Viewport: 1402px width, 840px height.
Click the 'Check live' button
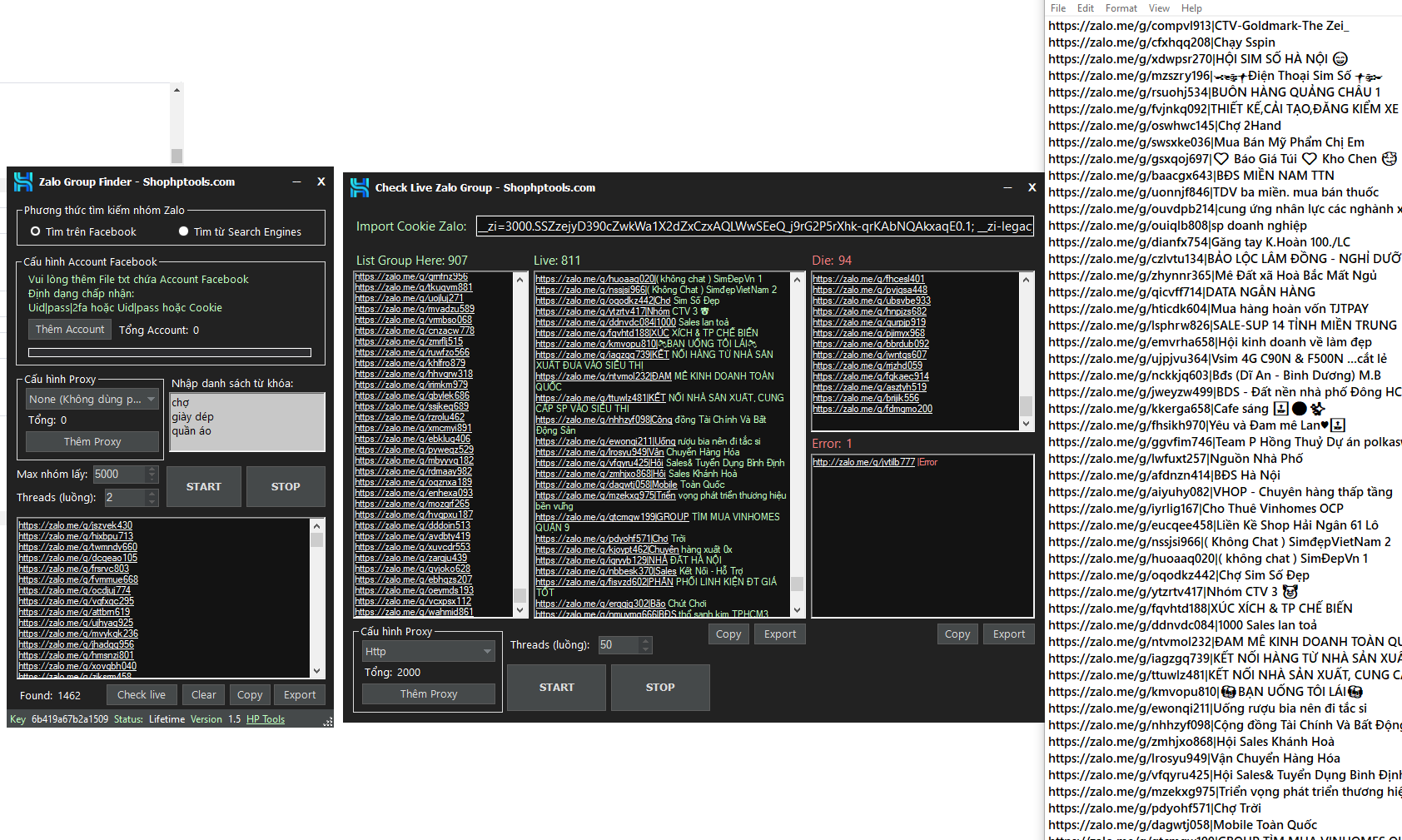click(141, 694)
